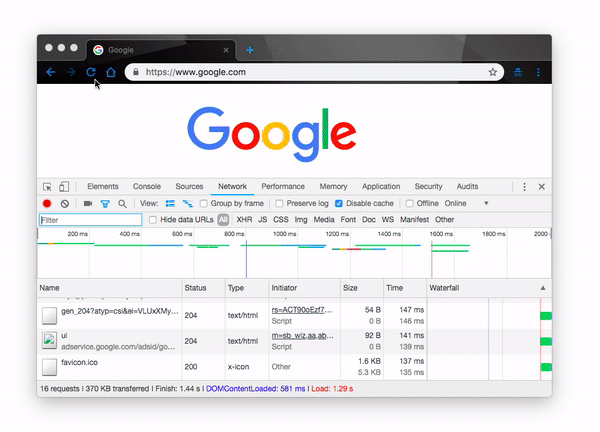Select the Network tab
The height and width of the screenshot is (432, 600).
tap(232, 187)
